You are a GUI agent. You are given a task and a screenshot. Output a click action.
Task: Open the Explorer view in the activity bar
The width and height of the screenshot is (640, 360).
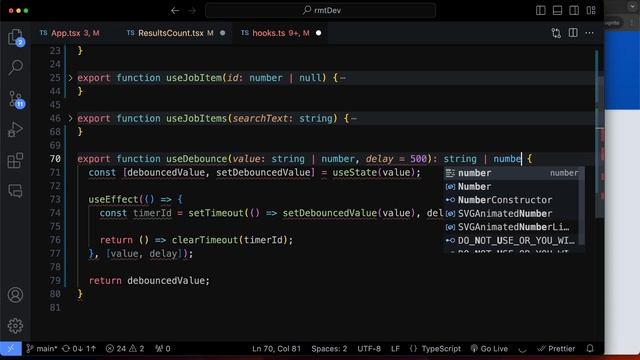[15, 37]
